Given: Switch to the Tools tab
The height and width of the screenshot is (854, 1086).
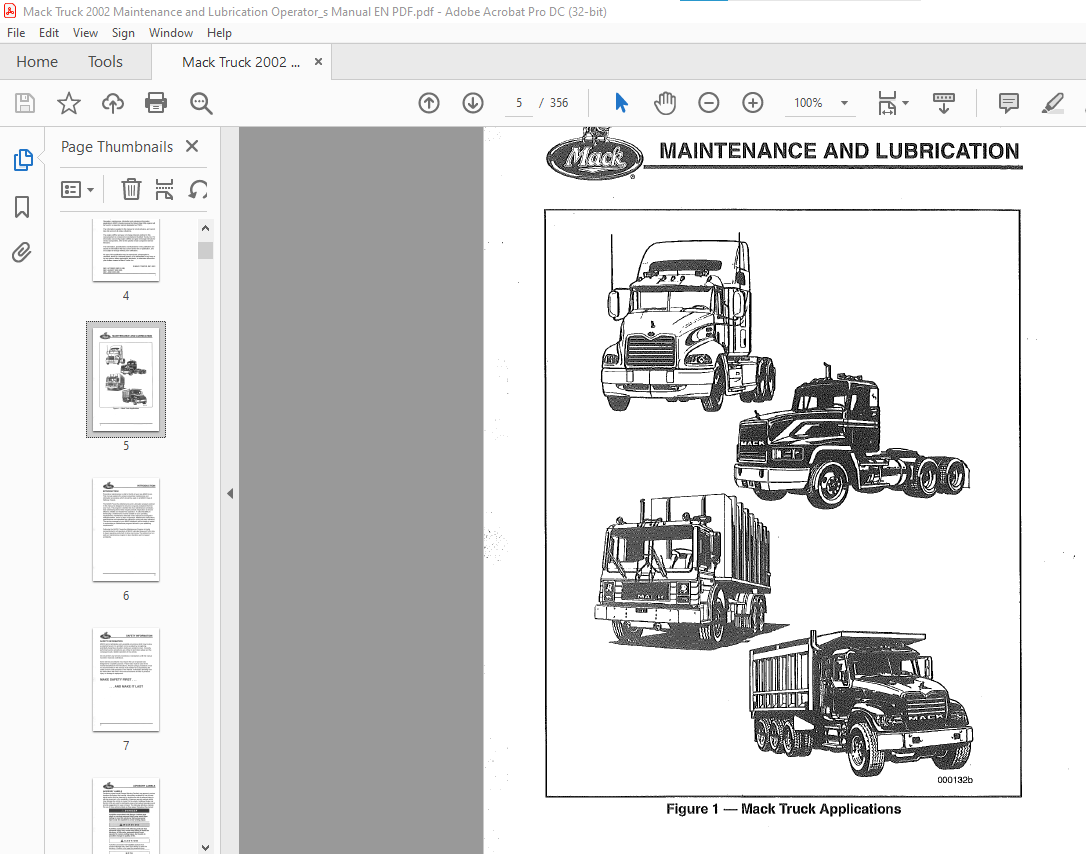Looking at the screenshot, I should (x=105, y=62).
